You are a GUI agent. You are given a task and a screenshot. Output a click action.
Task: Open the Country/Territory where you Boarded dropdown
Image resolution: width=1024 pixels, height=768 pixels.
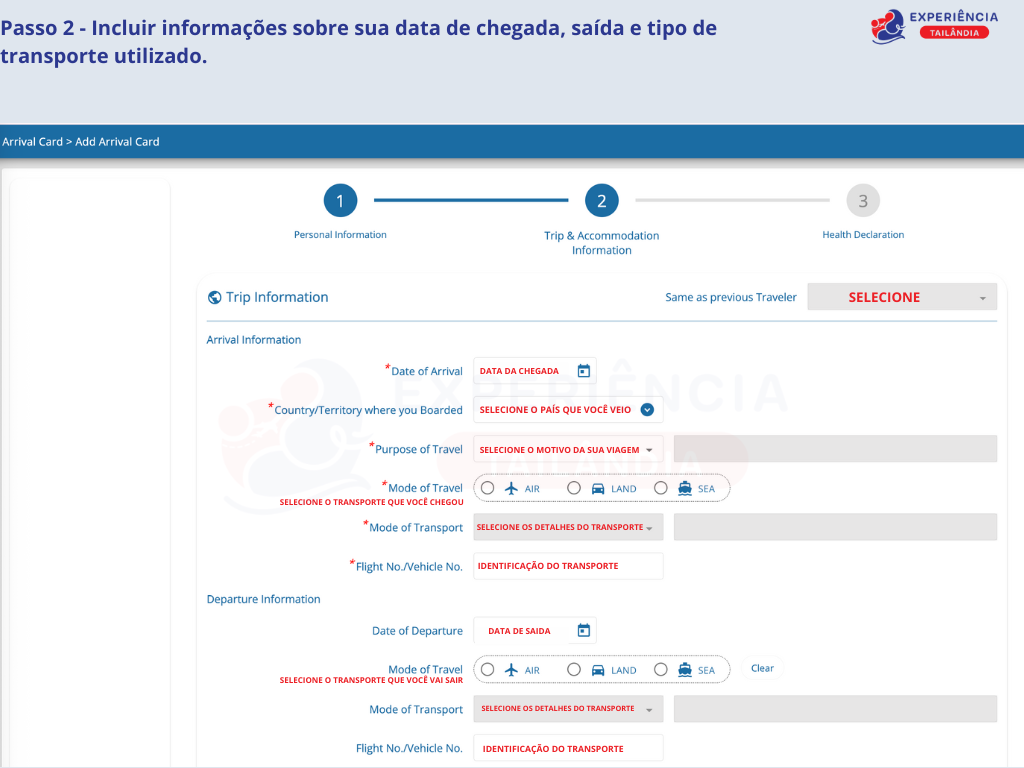coord(567,410)
